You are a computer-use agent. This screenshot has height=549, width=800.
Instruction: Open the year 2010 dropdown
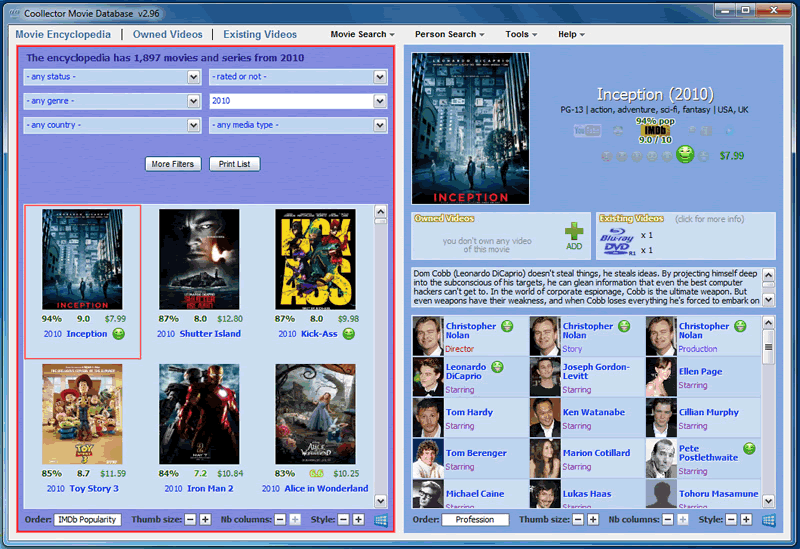298,101
